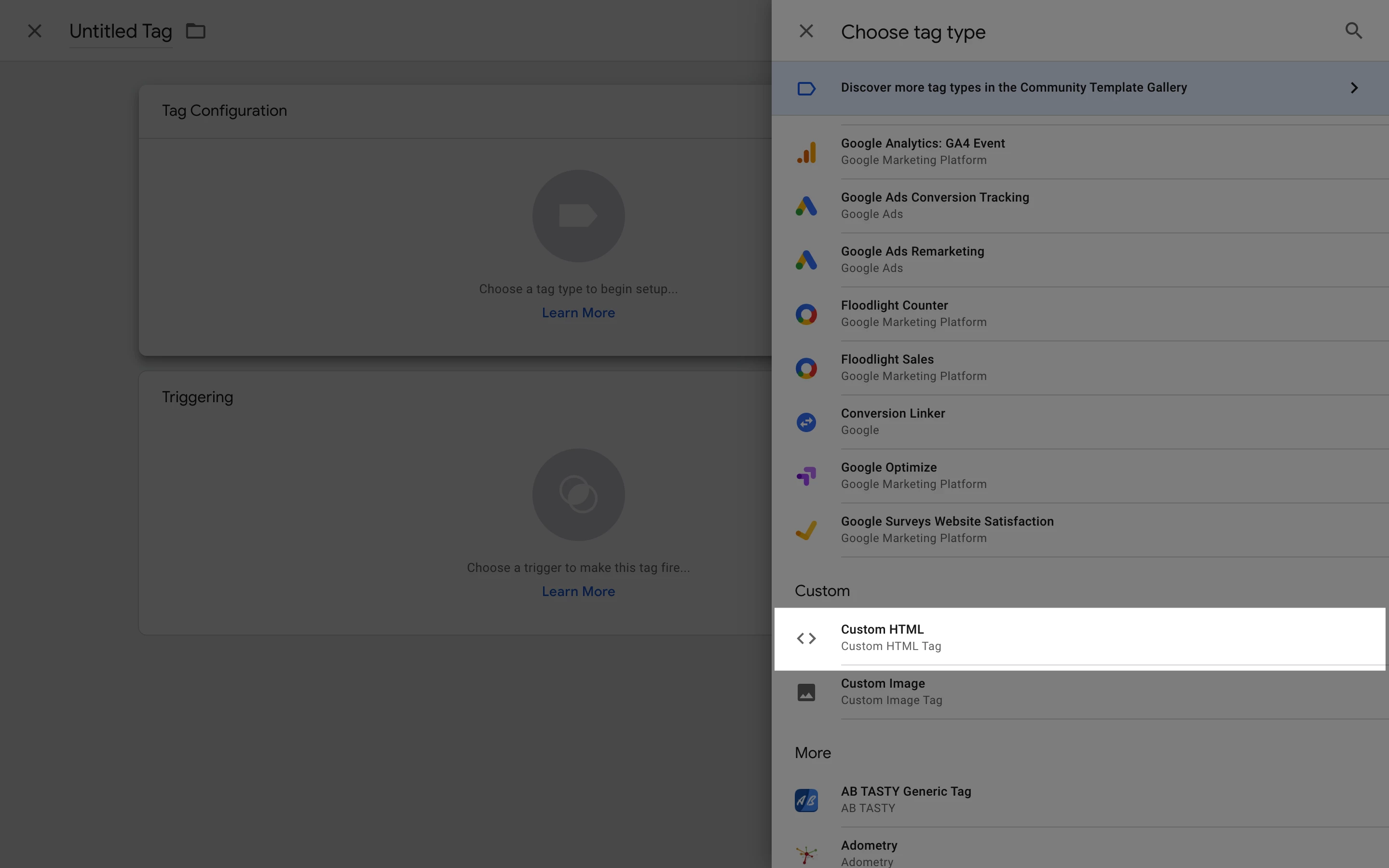This screenshot has width=1389, height=868.
Task: Click Learn More under Tag Configuration
Action: pos(578,313)
